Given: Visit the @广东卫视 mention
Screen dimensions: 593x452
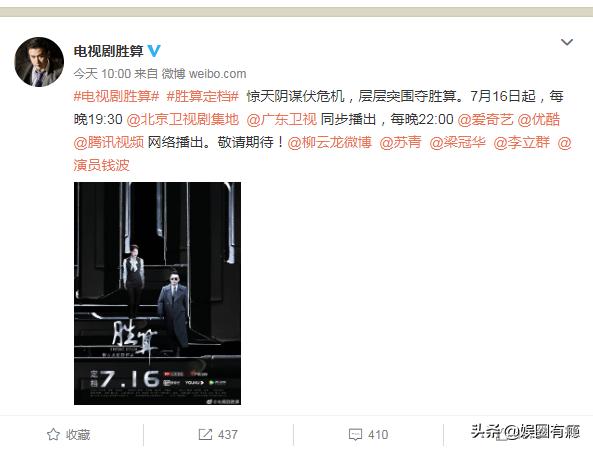Looking at the screenshot, I should point(282,120).
